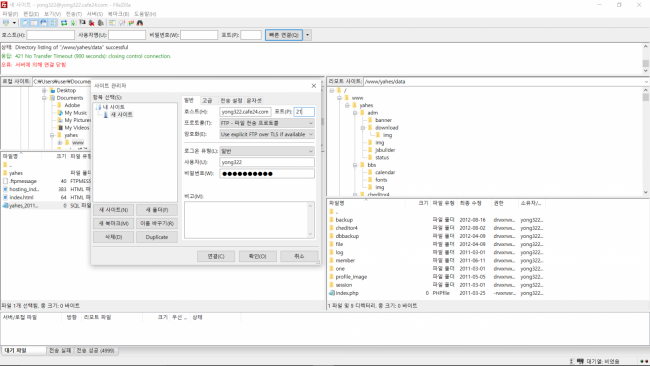Switch to the 고급 tab in Site Manager
Screen dimensions: 650x366
pyautogui.click(x=207, y=100)
